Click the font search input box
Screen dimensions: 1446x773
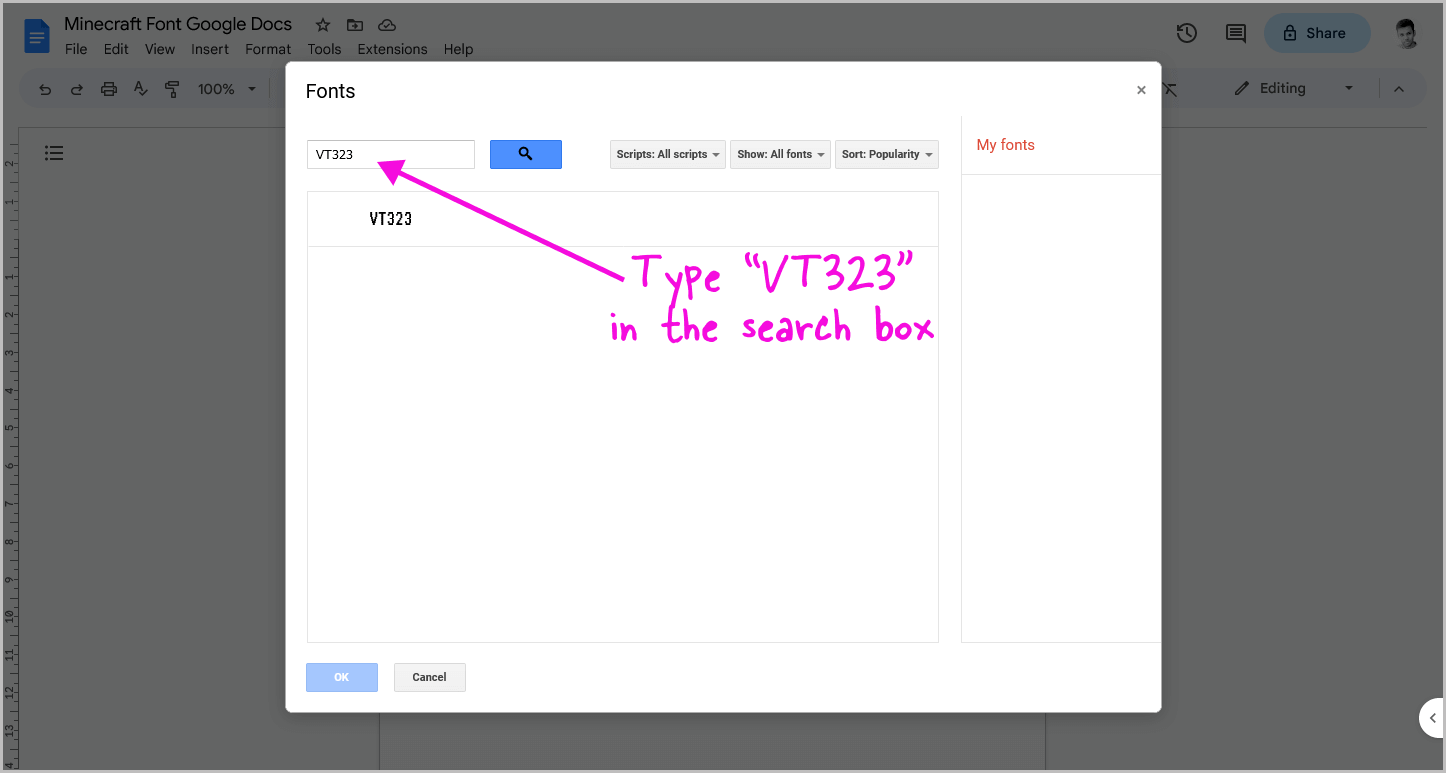pyautogui.click(x=390, y=154)
